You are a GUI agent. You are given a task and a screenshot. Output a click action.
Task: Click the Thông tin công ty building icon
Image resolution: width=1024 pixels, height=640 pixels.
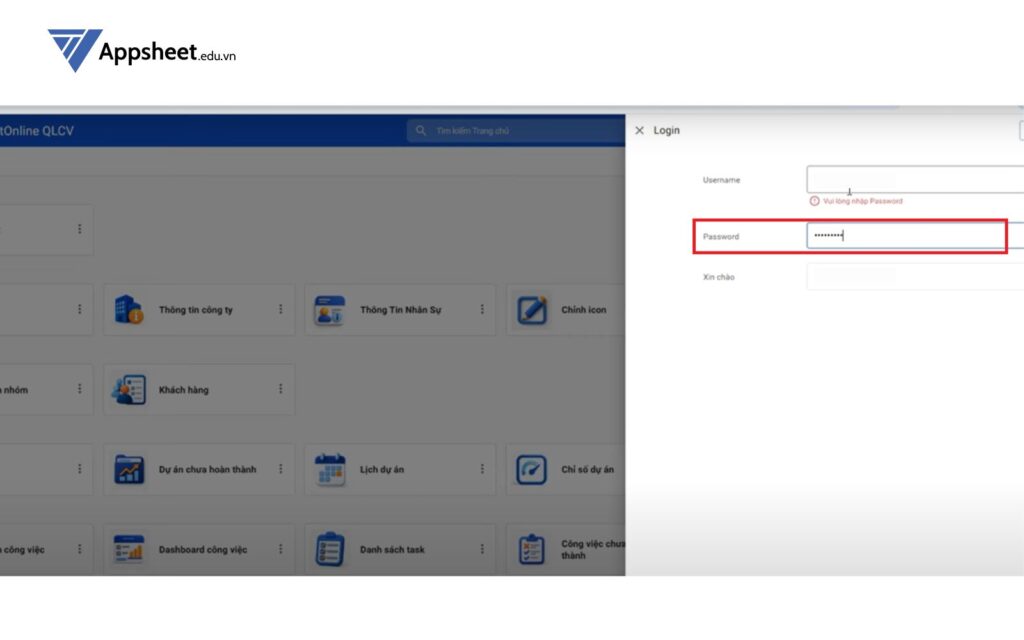pos(129,310)
